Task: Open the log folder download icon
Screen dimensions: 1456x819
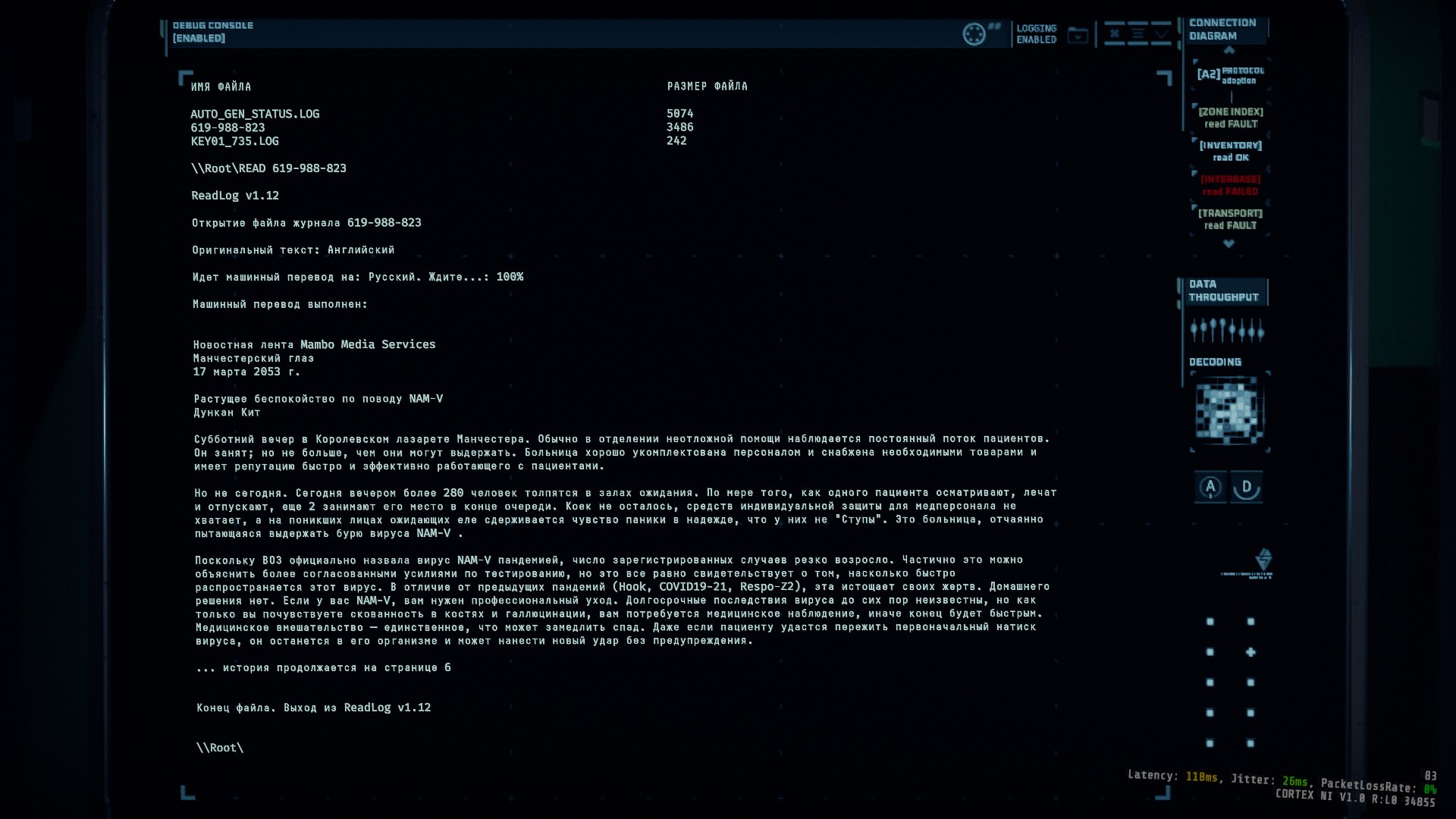Action: (x=1078, y=35)
